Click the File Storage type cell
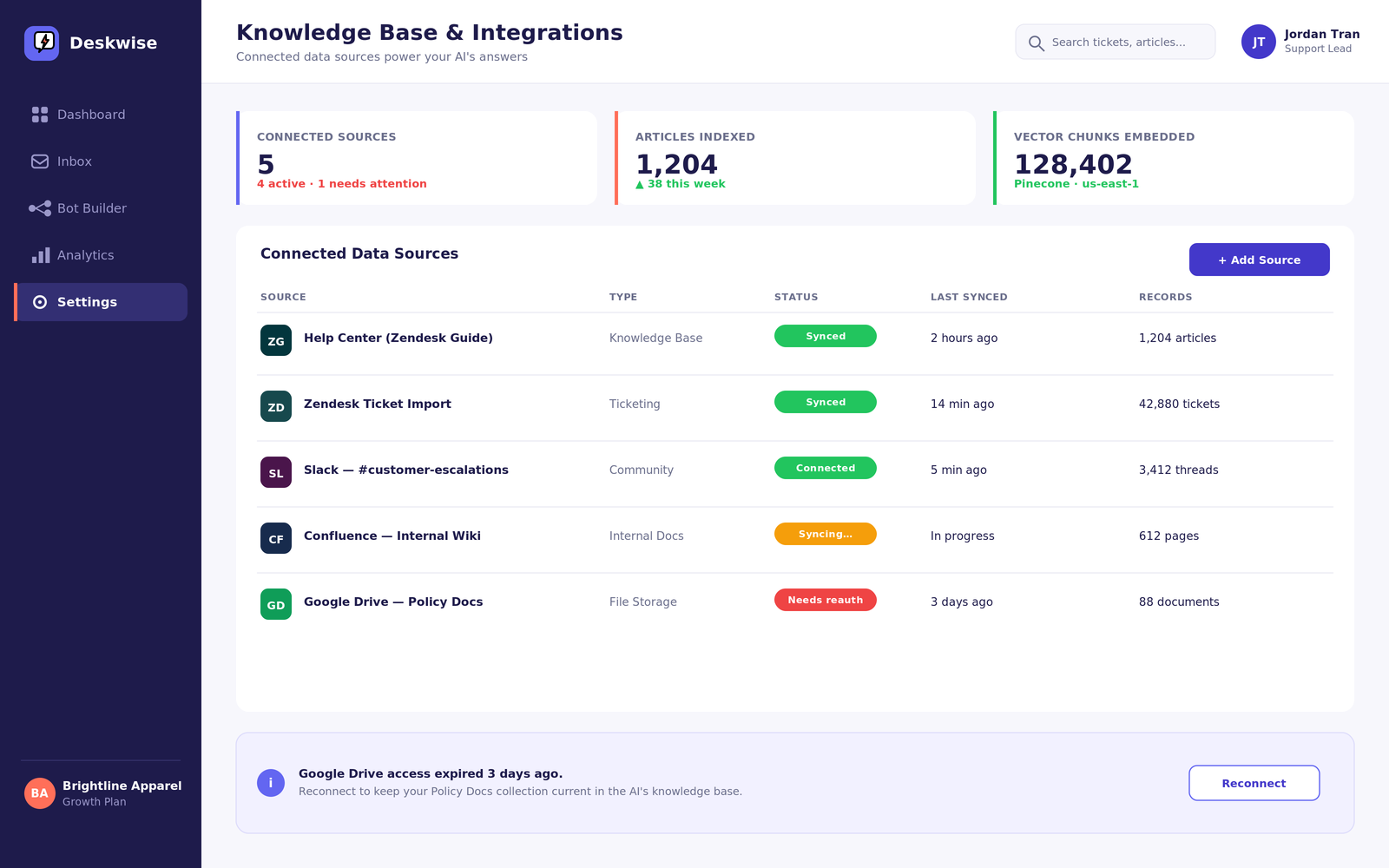The image size is (1389, 868). pos(642,602)
